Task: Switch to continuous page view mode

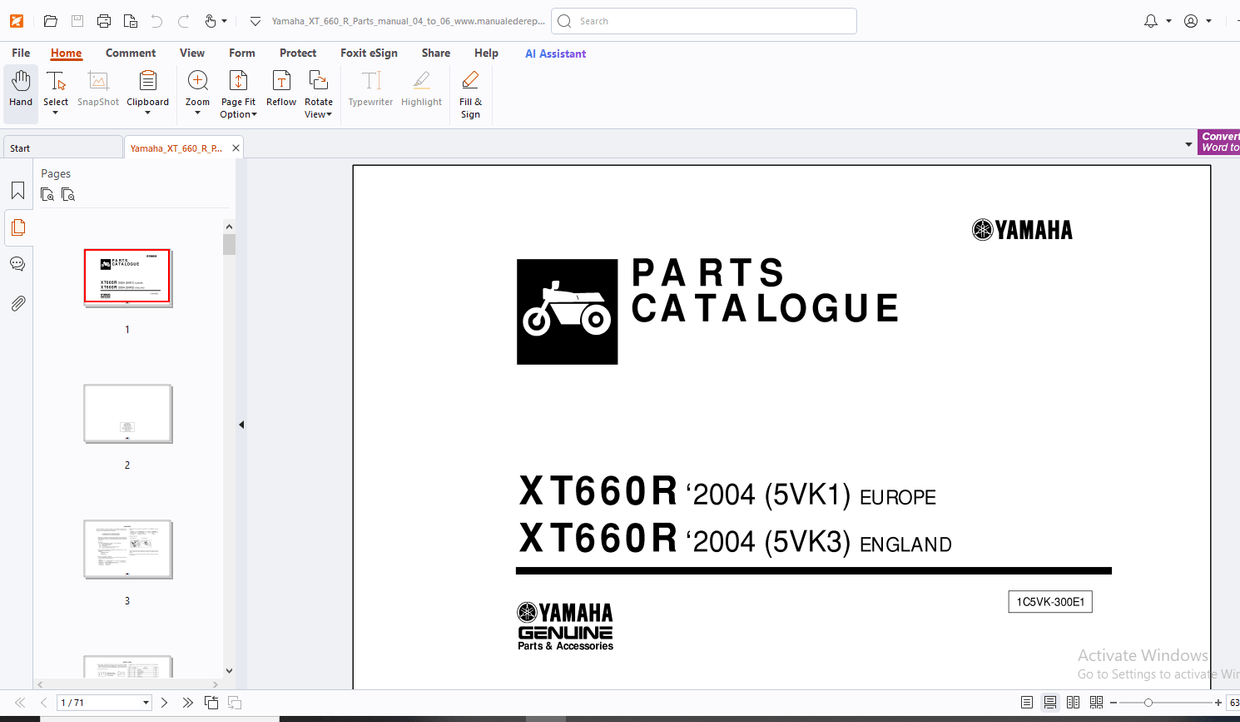Action: click(1050, 702)
